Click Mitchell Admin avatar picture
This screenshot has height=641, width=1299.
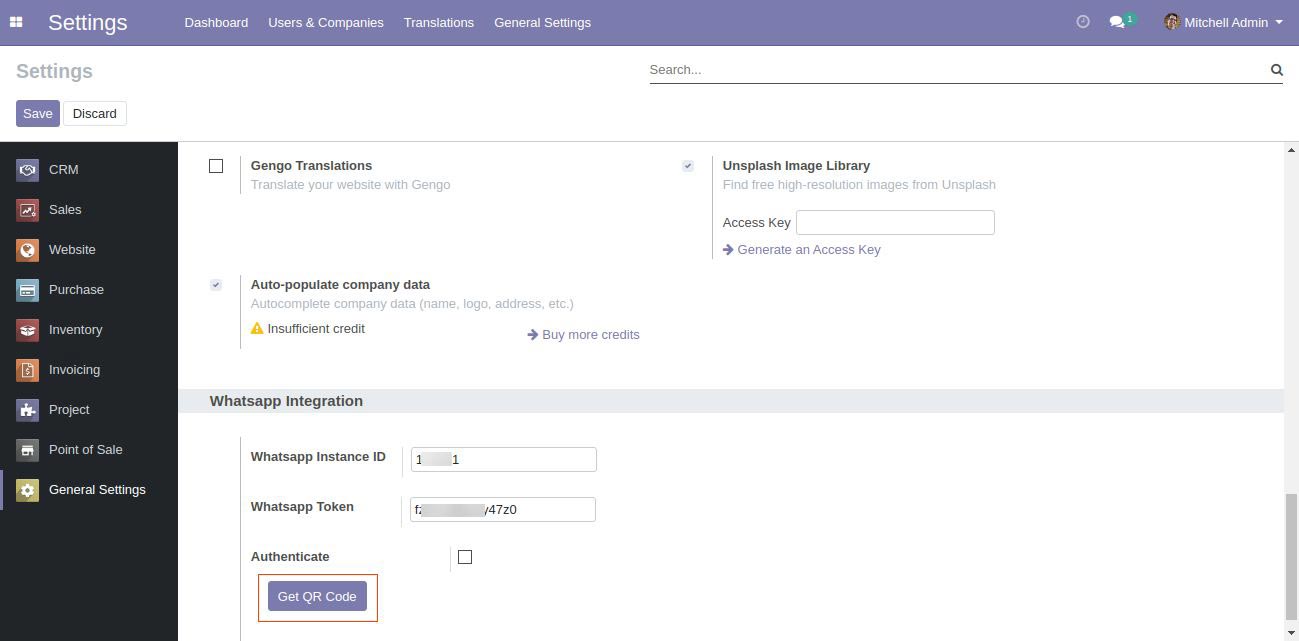click(x=1172, y=22)
